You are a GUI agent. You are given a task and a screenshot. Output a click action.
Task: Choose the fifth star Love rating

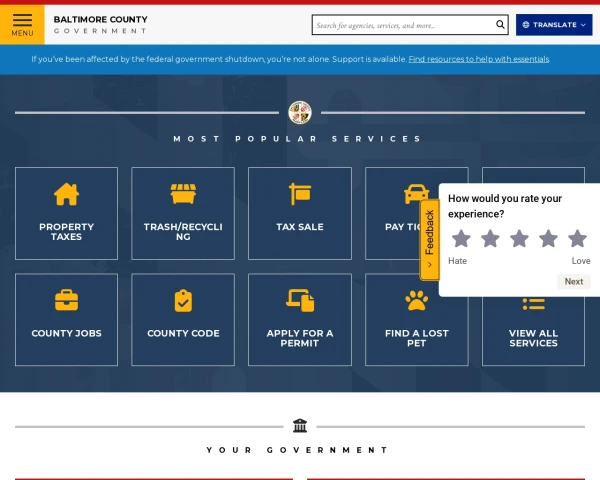[577, 238]
